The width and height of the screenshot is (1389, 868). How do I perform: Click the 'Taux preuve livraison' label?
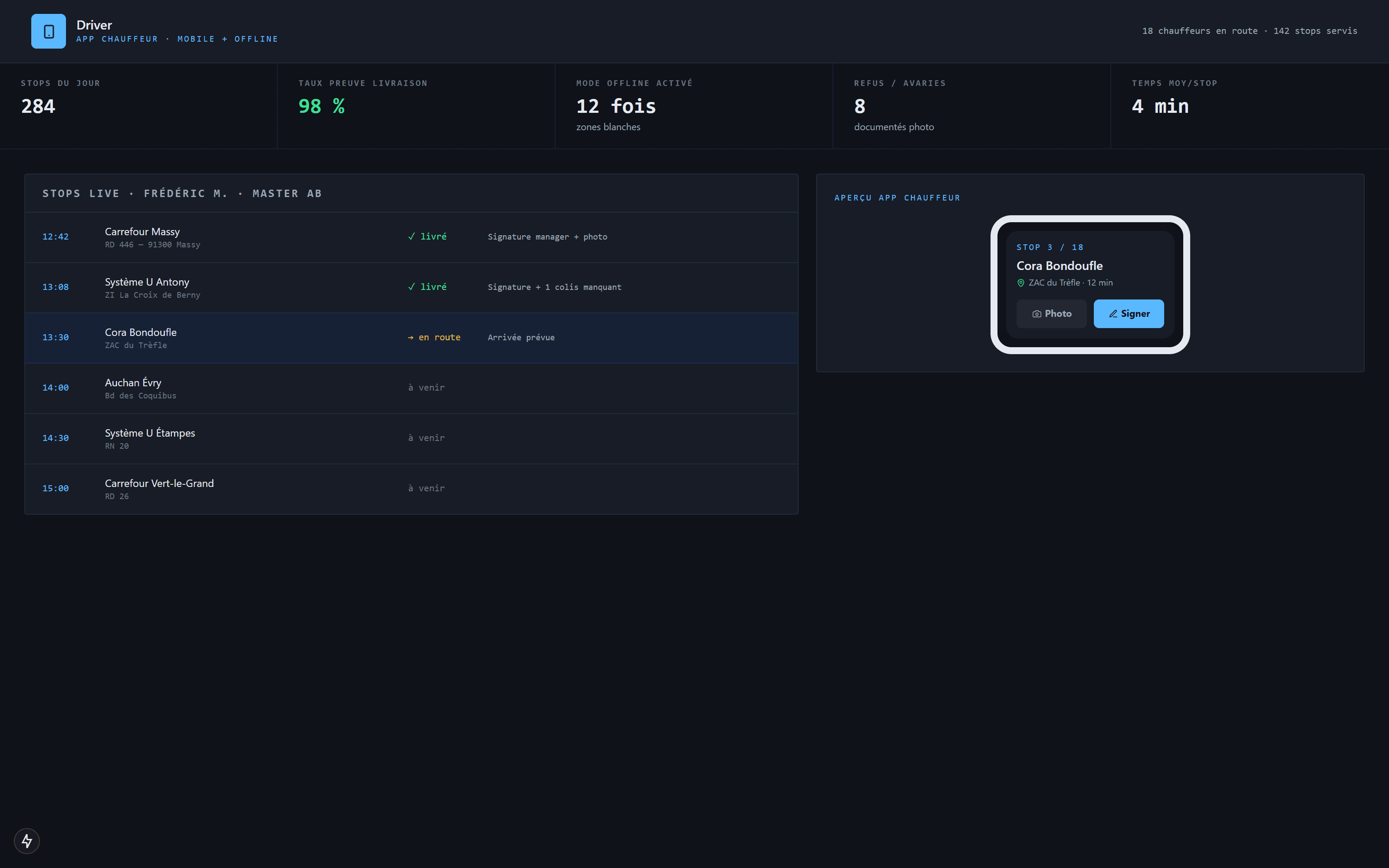(363, 83)
